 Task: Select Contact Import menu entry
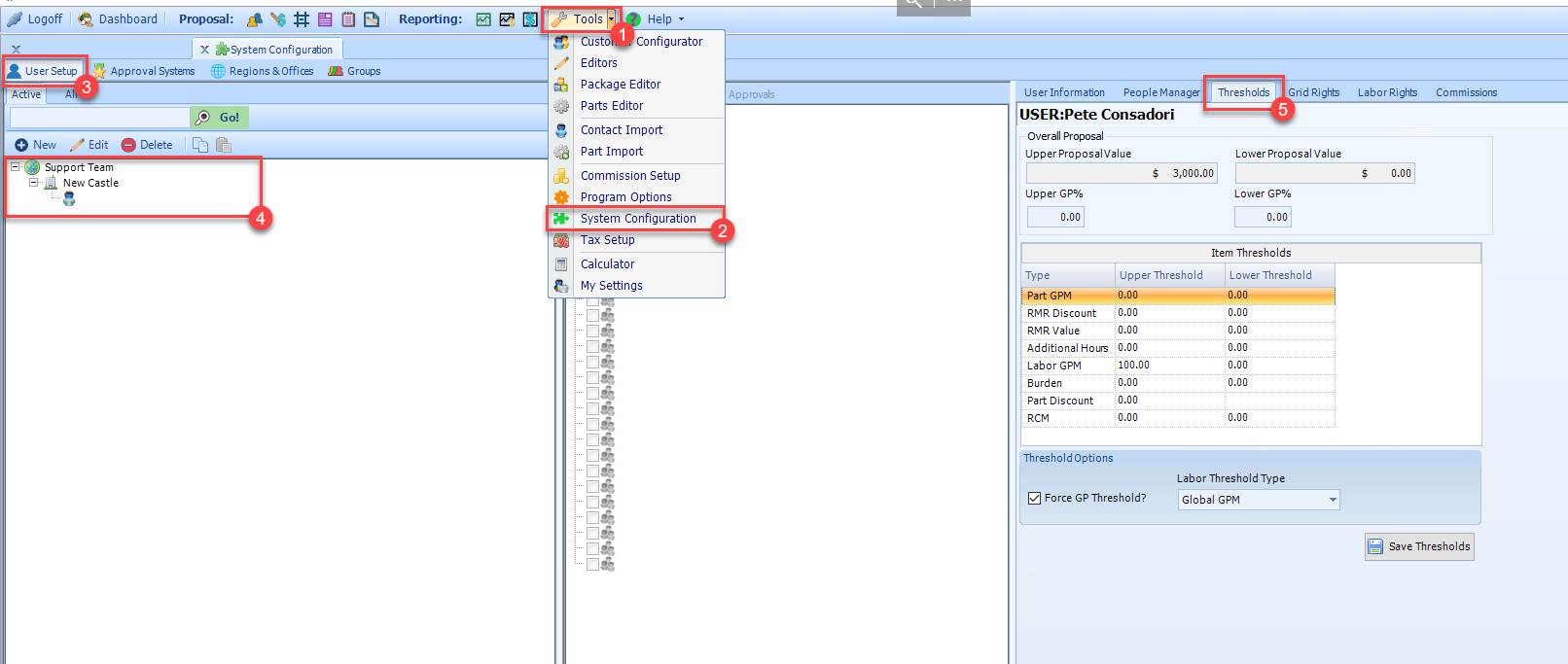pos(622,130)
